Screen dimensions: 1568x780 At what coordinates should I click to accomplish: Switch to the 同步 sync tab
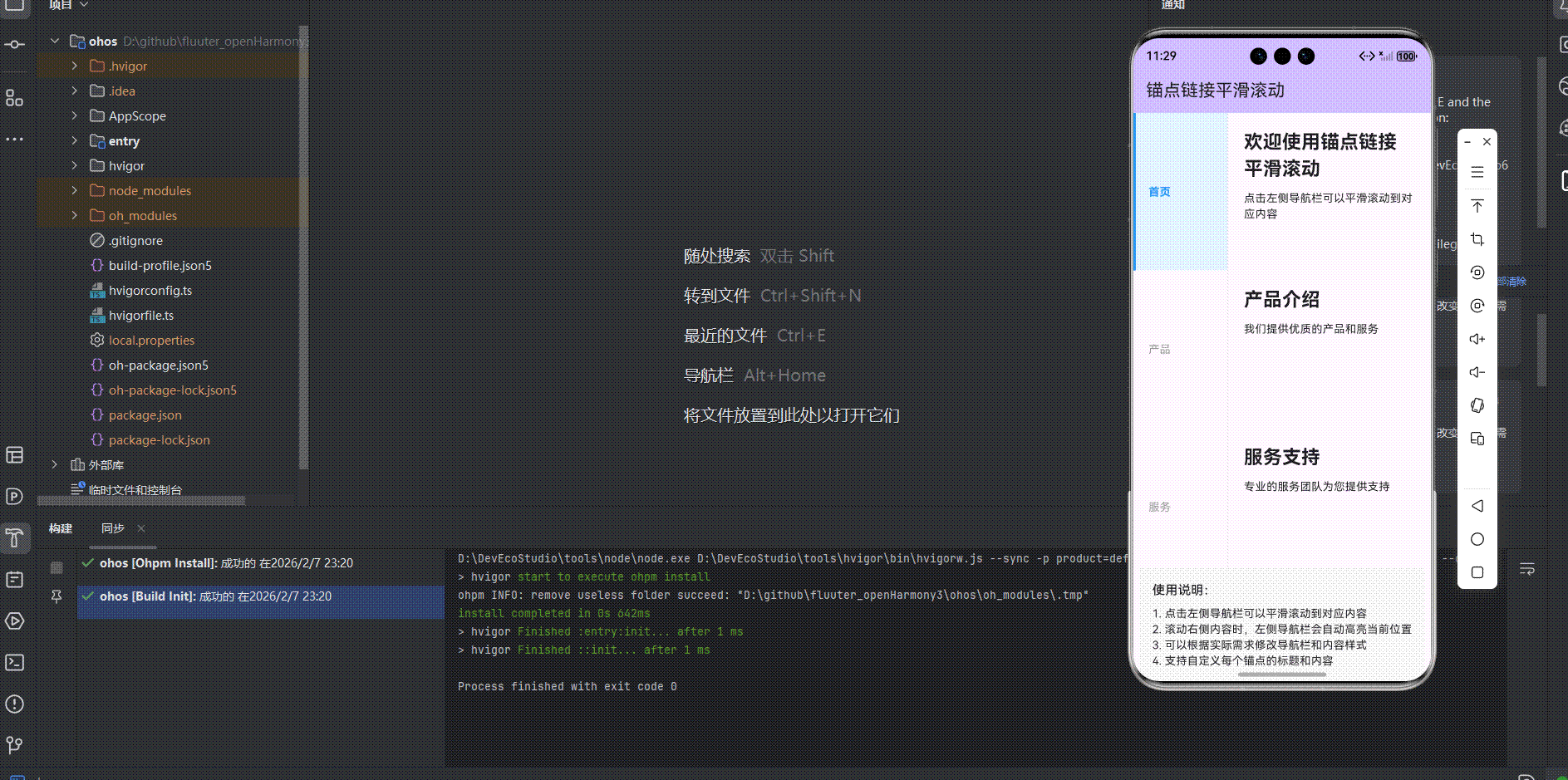(113, 528)
